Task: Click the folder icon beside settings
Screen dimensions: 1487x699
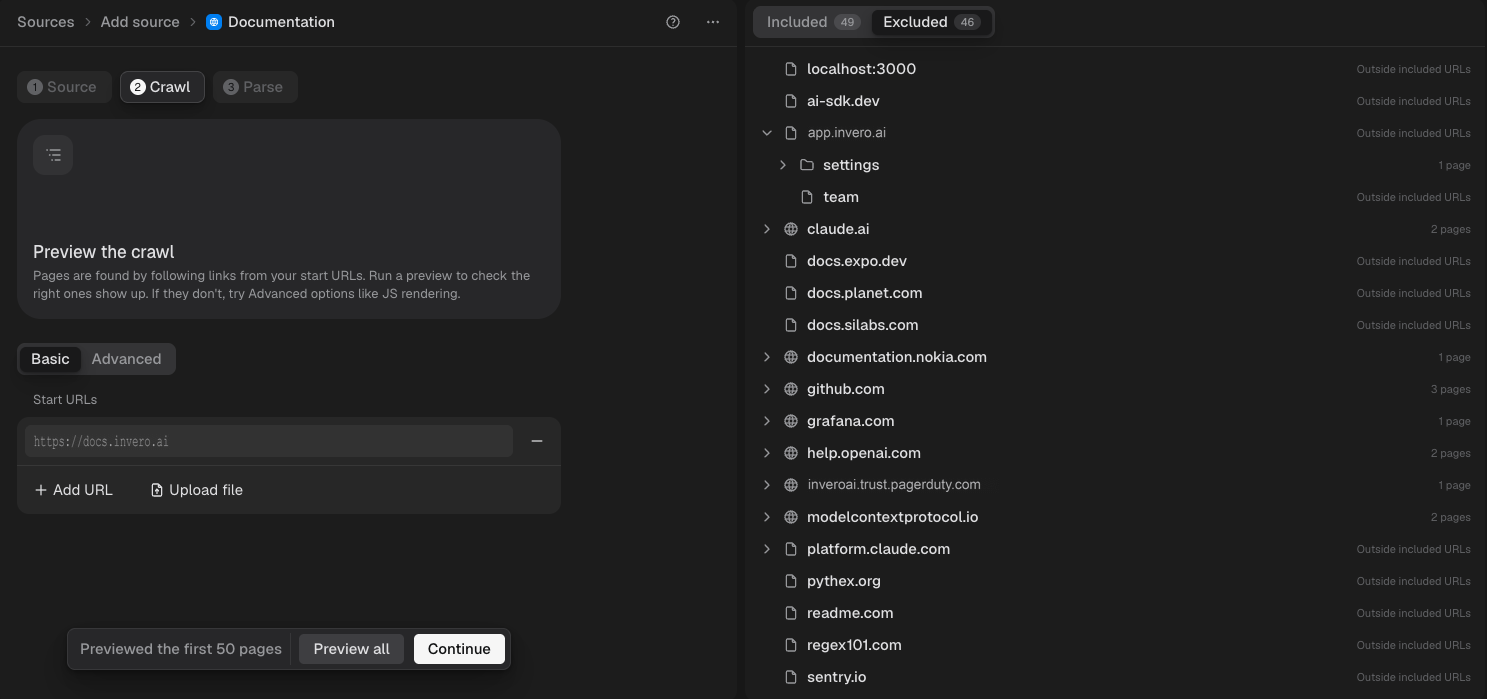Action: [x=806, y=165]
